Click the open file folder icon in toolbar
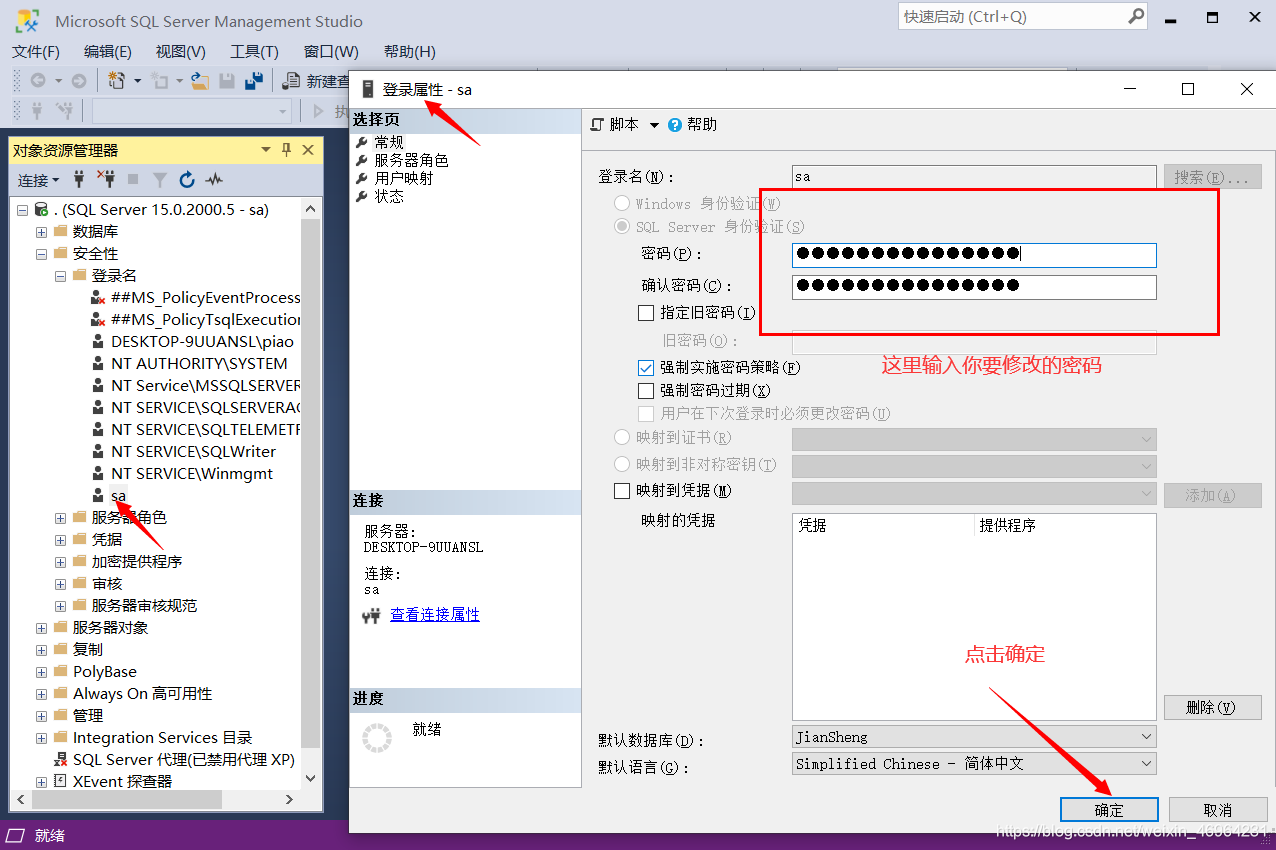 (x=200, y=81)
